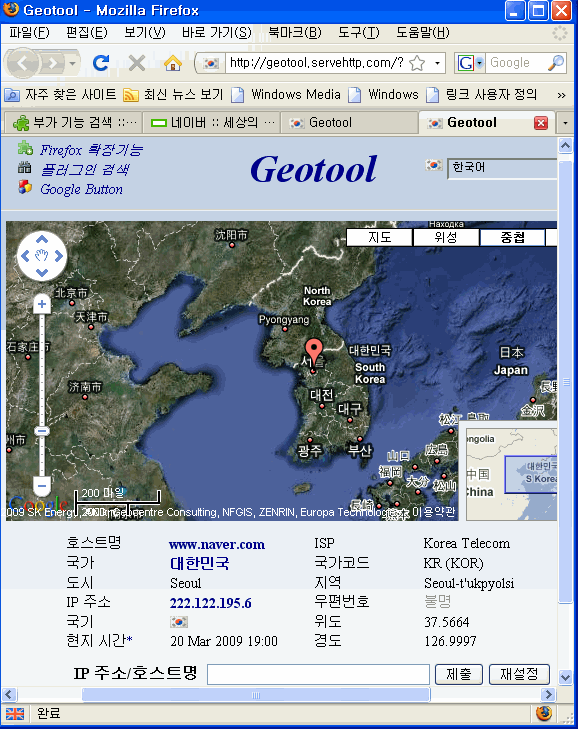
Task: Open the back/forward history dropdown arrow
Action: tap(72, 63)
